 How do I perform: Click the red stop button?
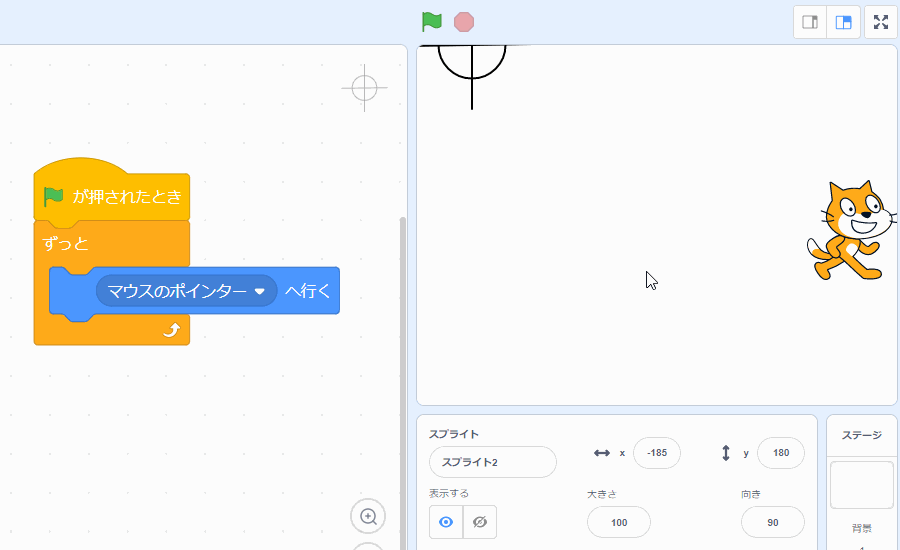point(464,22)
